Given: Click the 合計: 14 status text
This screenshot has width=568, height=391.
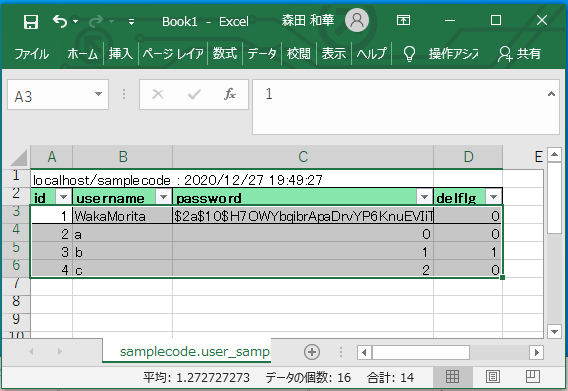Looking at the screenshot, I should (390, 378).
